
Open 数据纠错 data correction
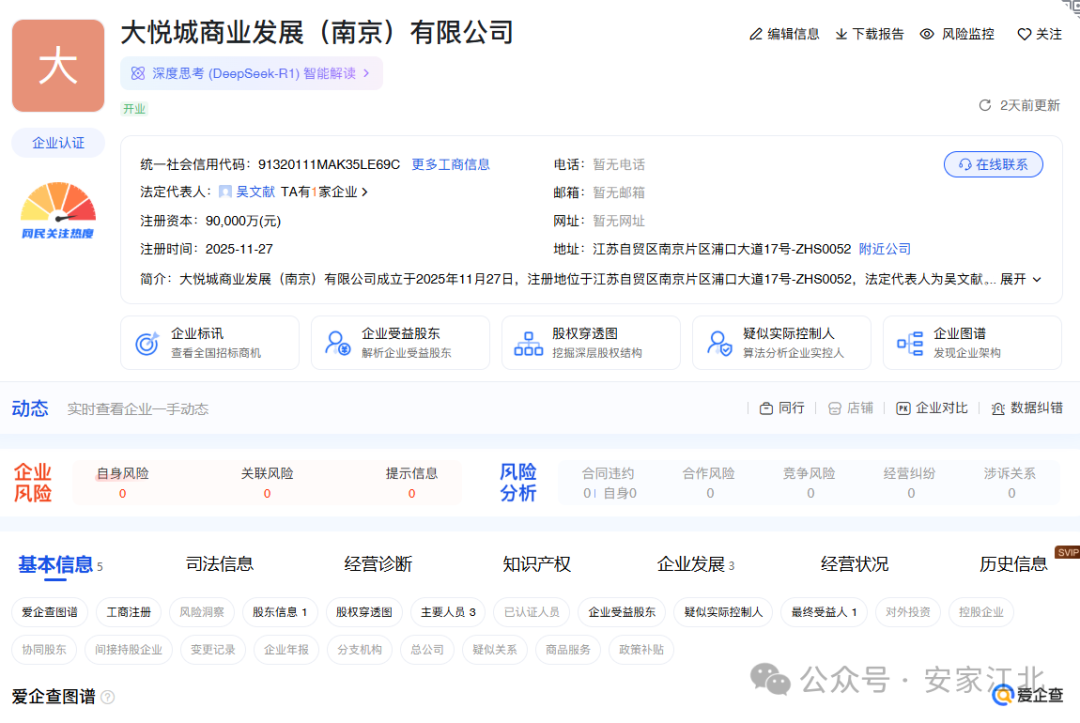pyautogui.click(x=1026, y=408)
